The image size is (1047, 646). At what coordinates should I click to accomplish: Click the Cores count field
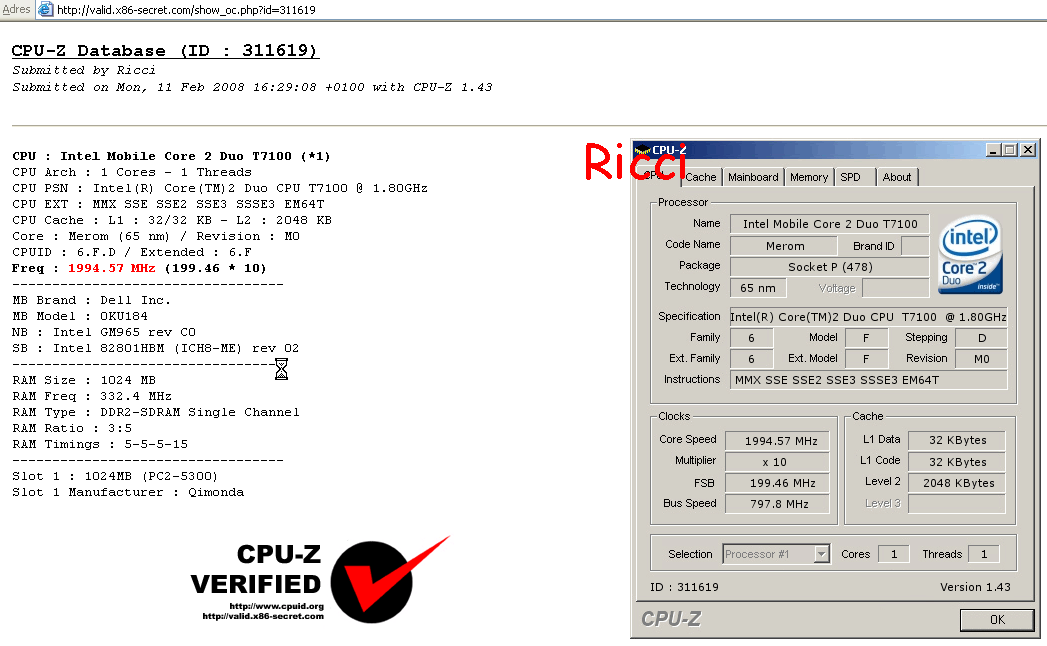pyautogui.click(x=893, y=554)
